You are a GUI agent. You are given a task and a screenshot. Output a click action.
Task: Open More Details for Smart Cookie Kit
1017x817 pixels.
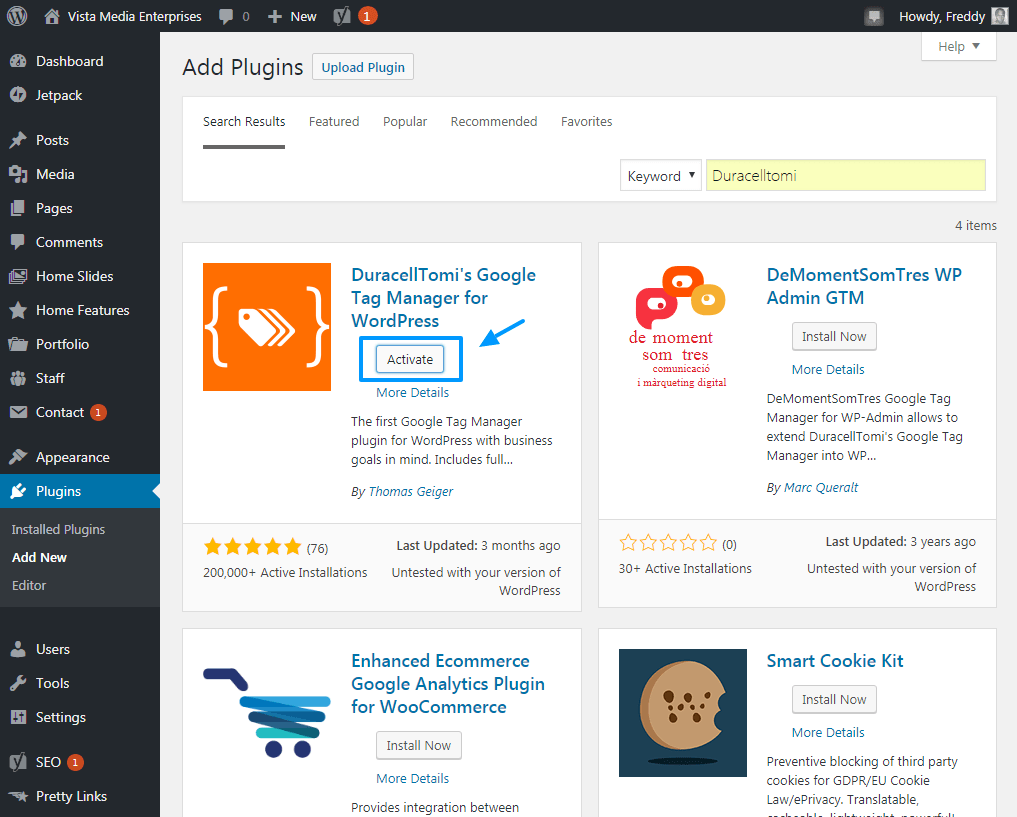pyautogui.click(x=828, y=733)
